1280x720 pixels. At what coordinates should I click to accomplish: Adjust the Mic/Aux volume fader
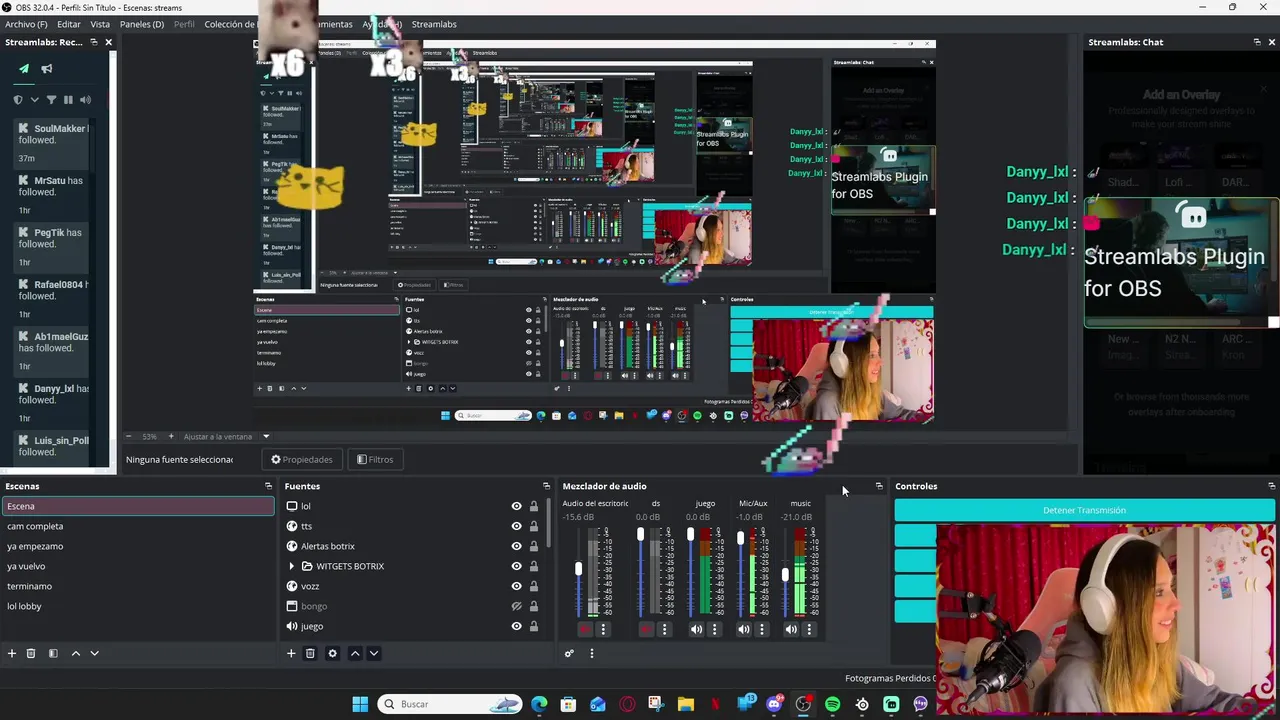click(741, 538)
